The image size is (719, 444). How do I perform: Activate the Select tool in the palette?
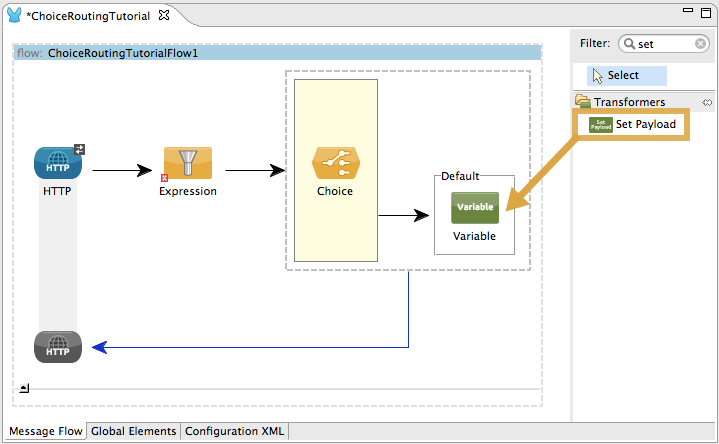[x=625, y=76]
